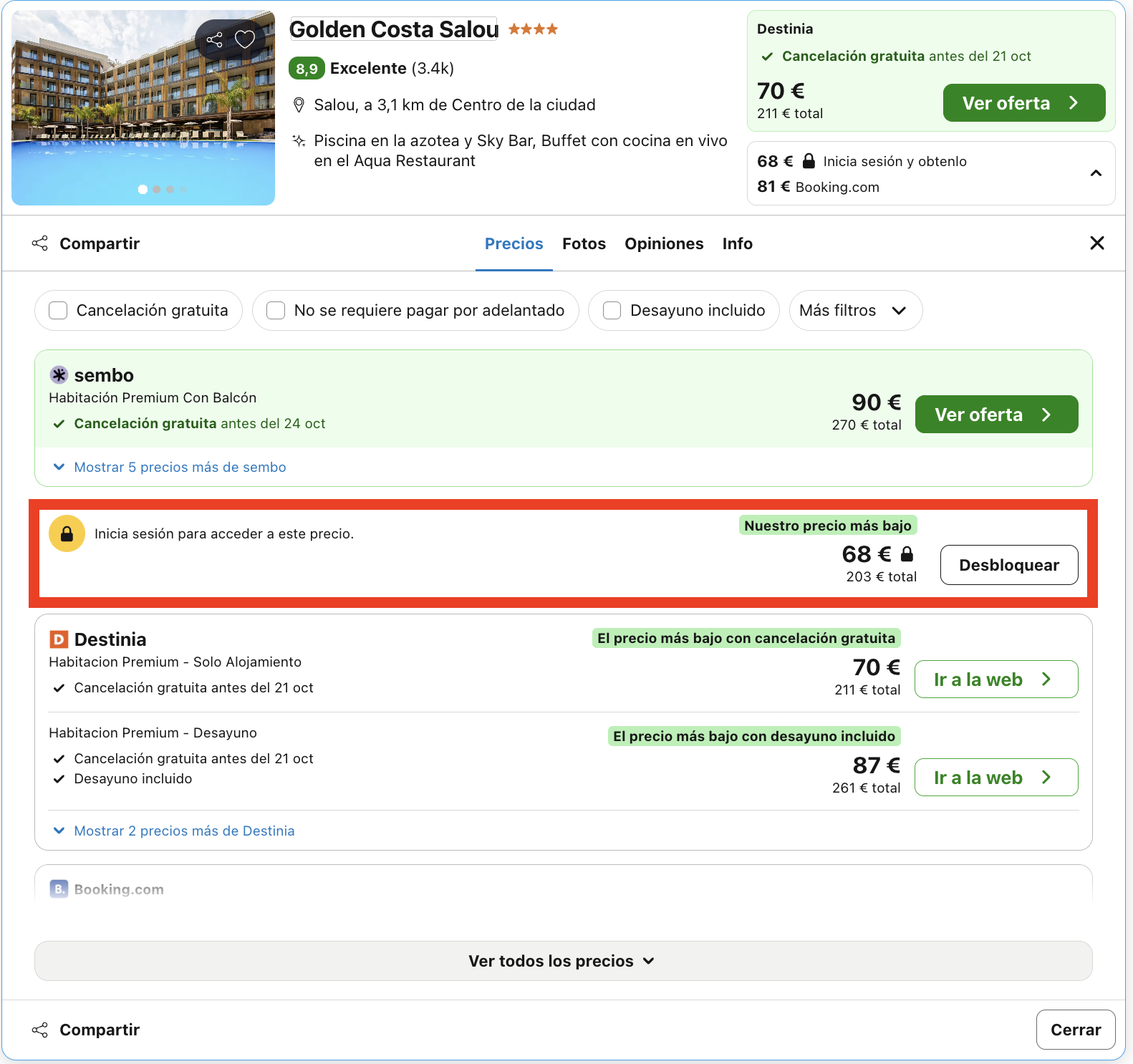Click Ver oferta for sembo 90 €
The image size is (1133, 1064).
pos(996,415)
